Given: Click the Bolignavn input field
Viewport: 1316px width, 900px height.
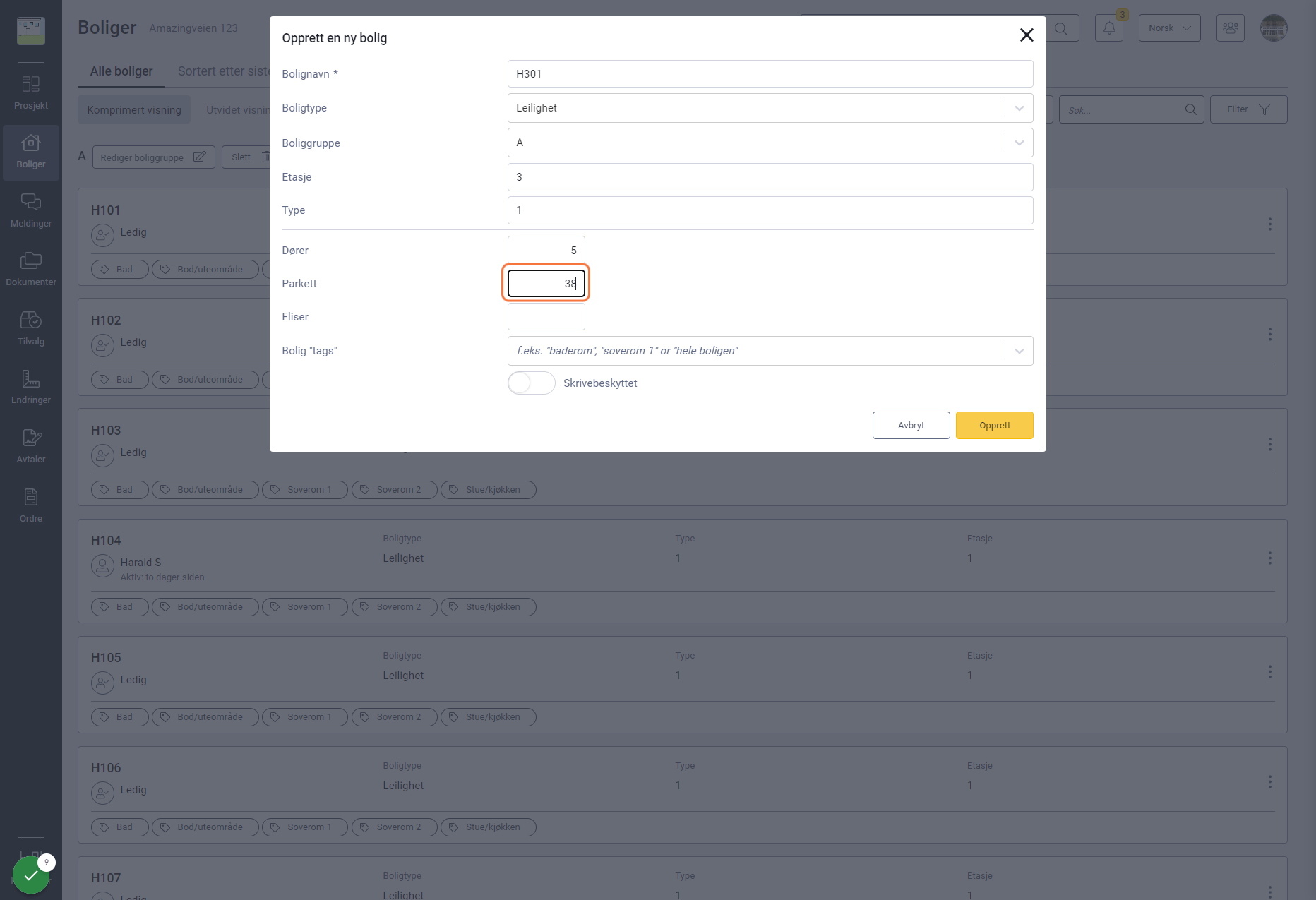Looking at the screenshot, I should (x=770, y=74).
